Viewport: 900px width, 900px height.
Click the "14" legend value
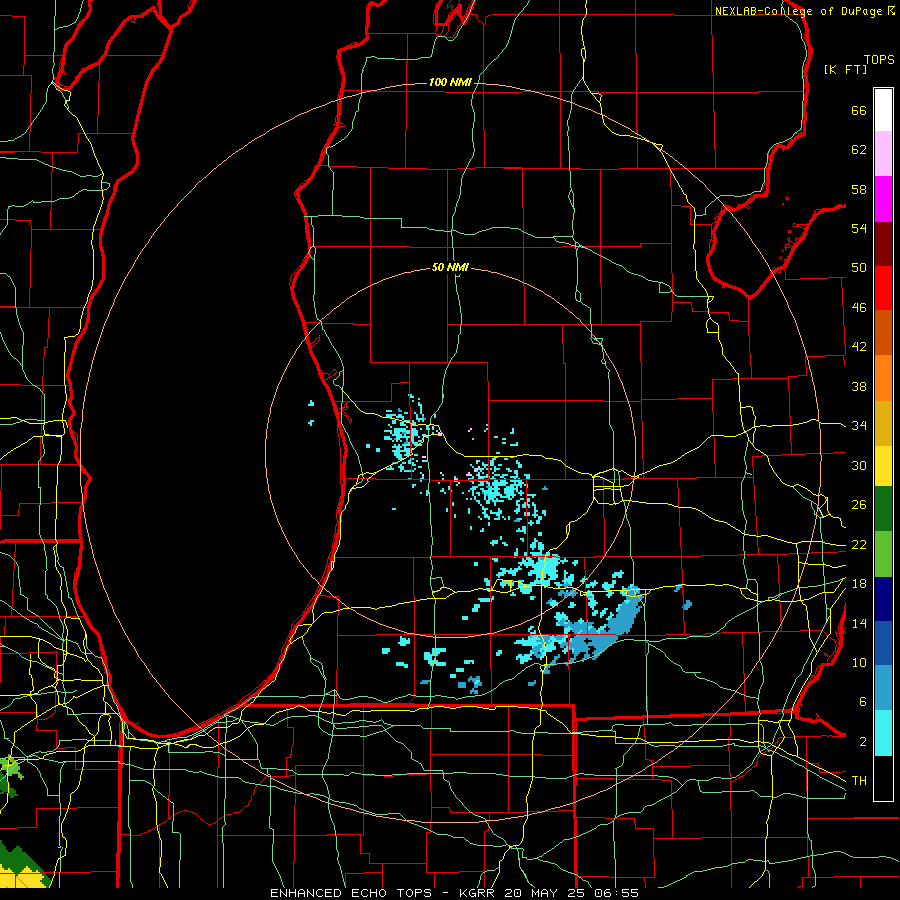[x=859, y=623]
